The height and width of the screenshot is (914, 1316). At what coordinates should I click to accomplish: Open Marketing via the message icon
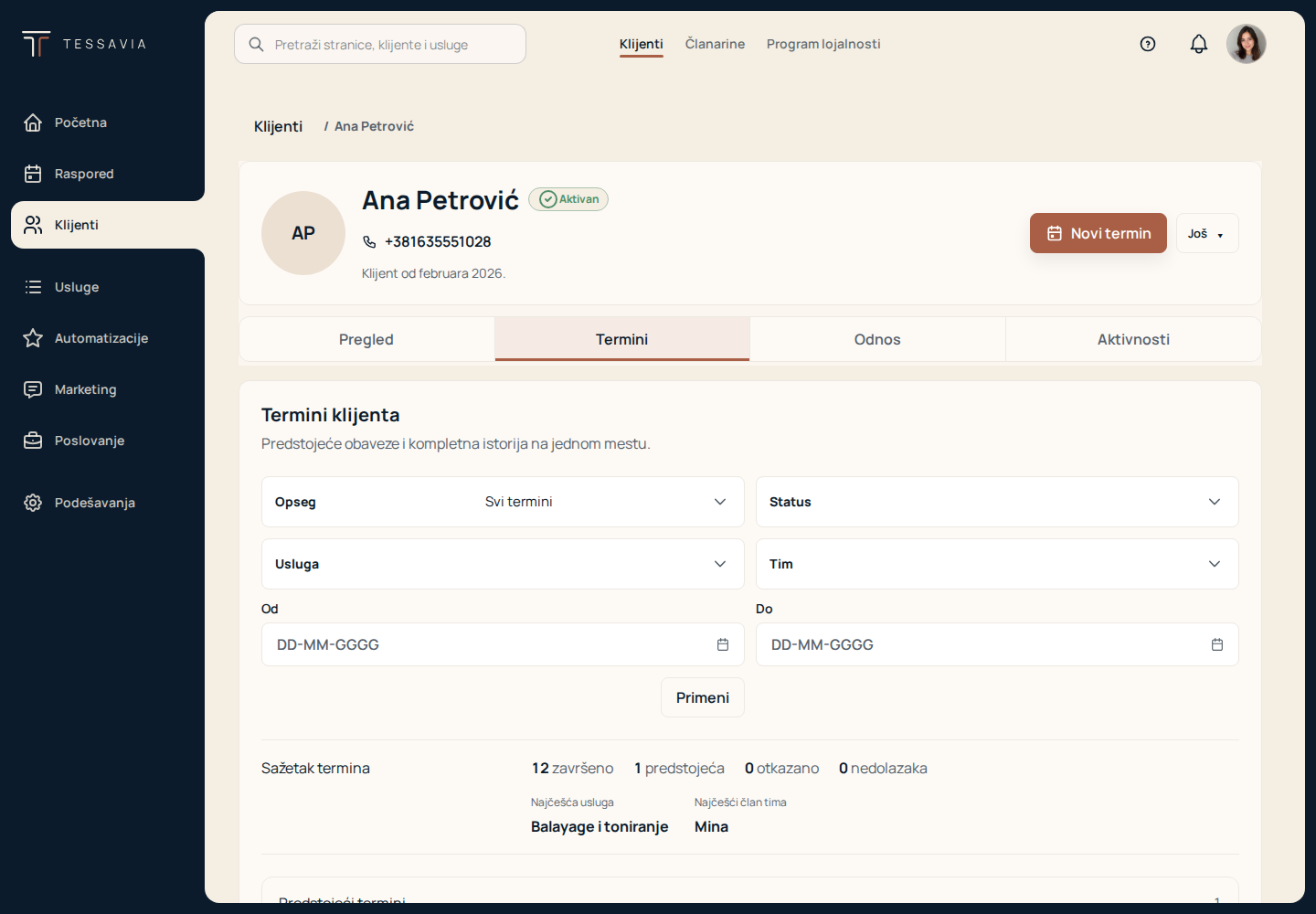[33, 389]
